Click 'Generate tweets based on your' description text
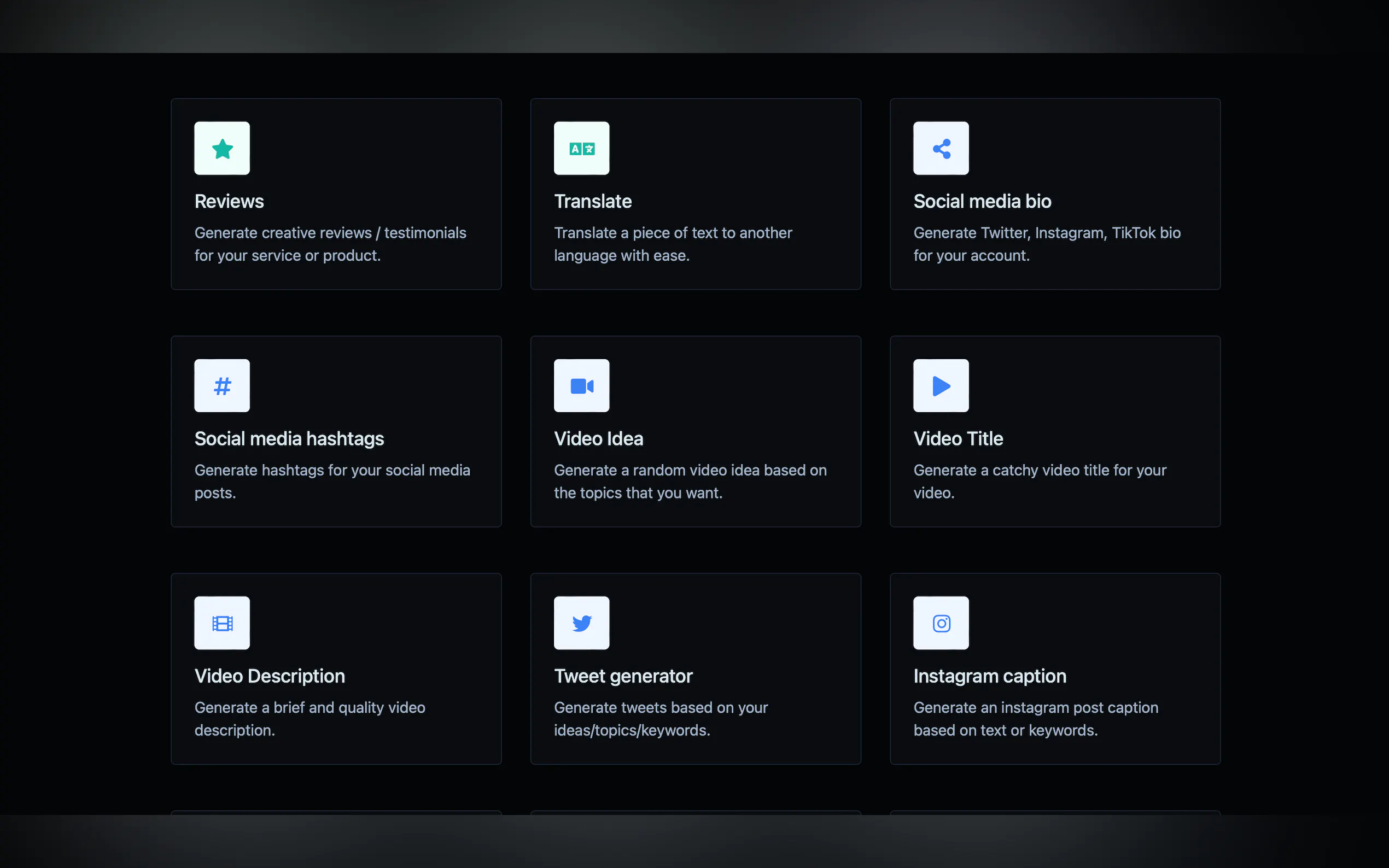 [x=661, y=707]
